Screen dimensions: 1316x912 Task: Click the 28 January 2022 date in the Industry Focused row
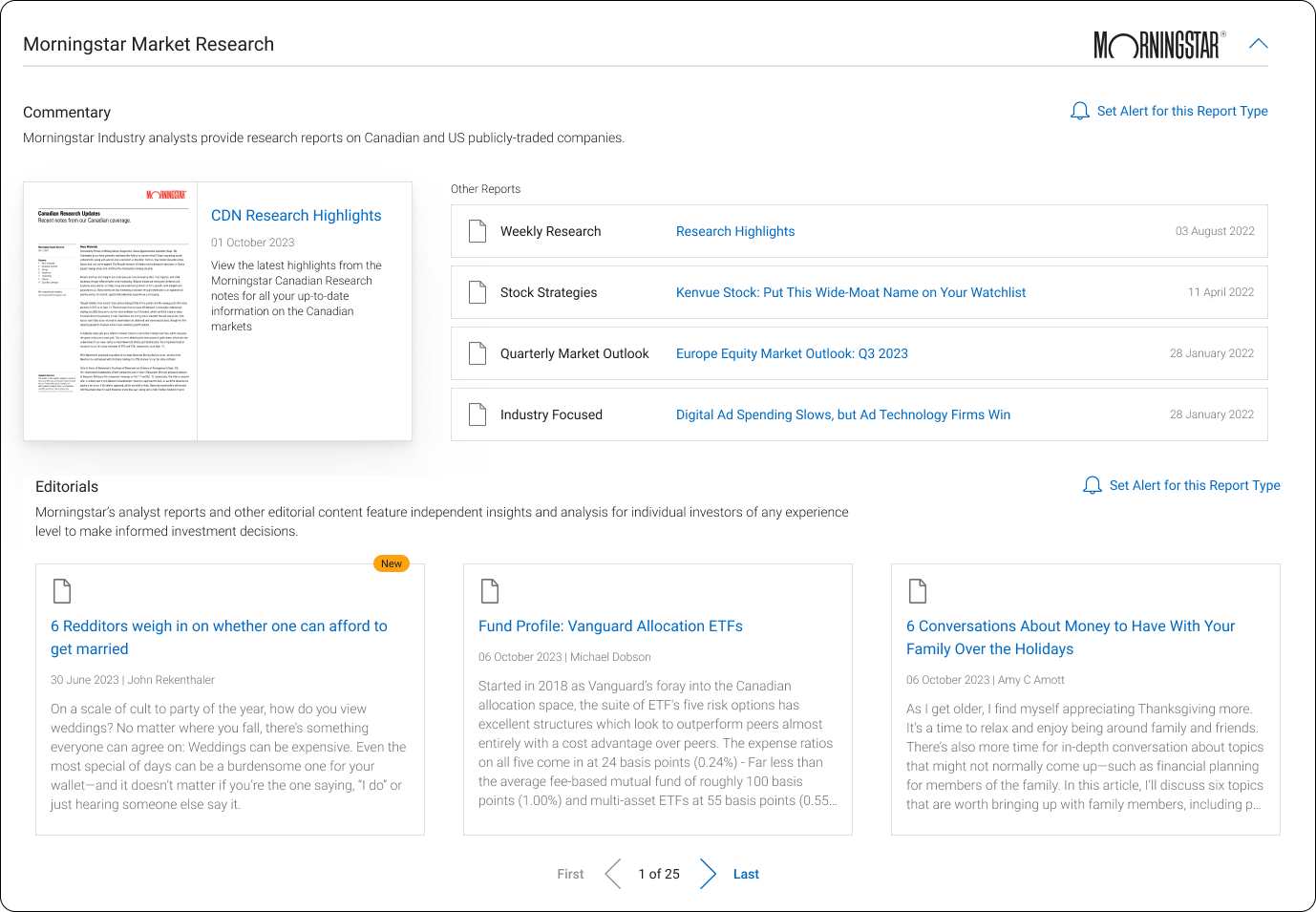coord(1212,414)
